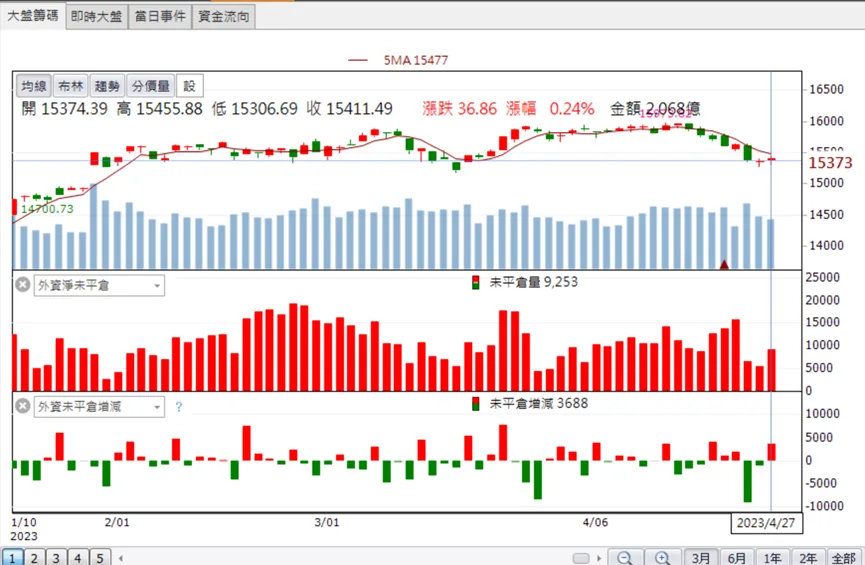The height and width of the screenshot is (565, 865).
Task: Click the 未平倉量 9,253 legend
Action: tap(533, 282)
